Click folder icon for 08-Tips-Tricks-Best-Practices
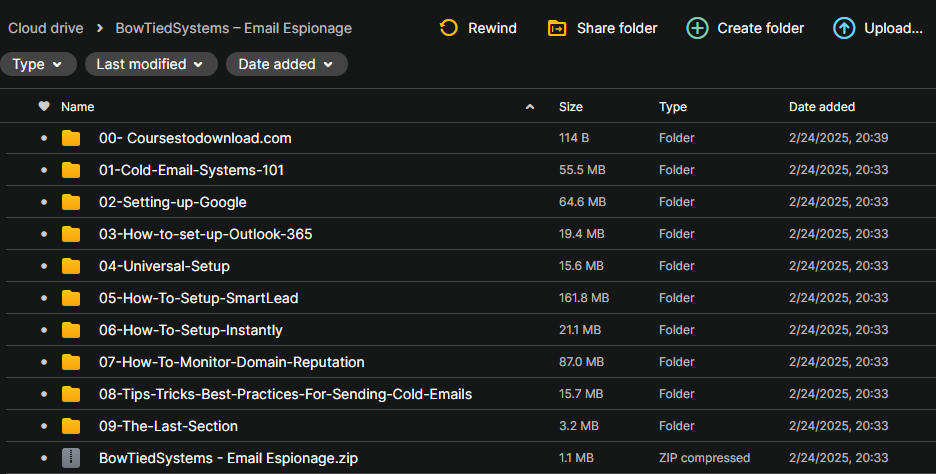936x474 pixels. point(71,394)
